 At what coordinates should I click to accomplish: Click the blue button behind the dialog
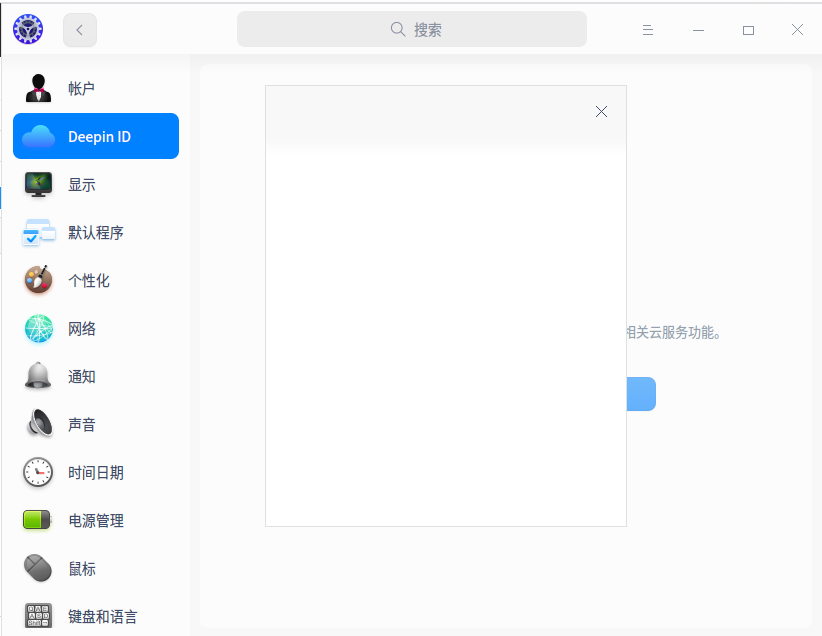[x=641, y=394]
